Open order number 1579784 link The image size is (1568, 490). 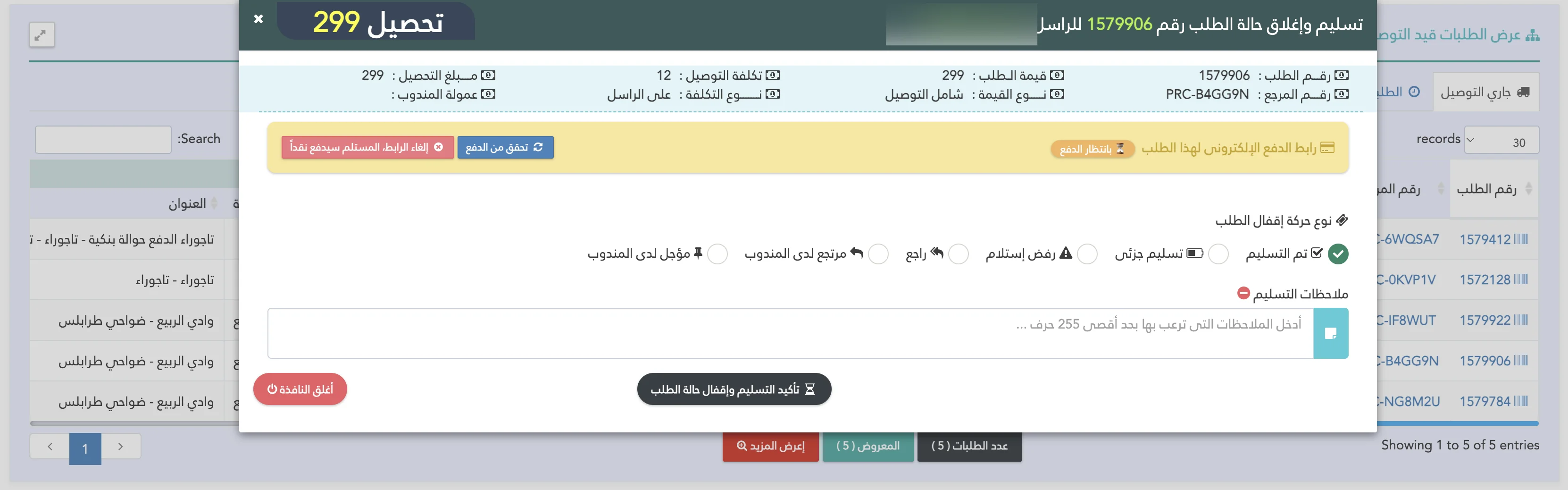tap(1485, 402)
